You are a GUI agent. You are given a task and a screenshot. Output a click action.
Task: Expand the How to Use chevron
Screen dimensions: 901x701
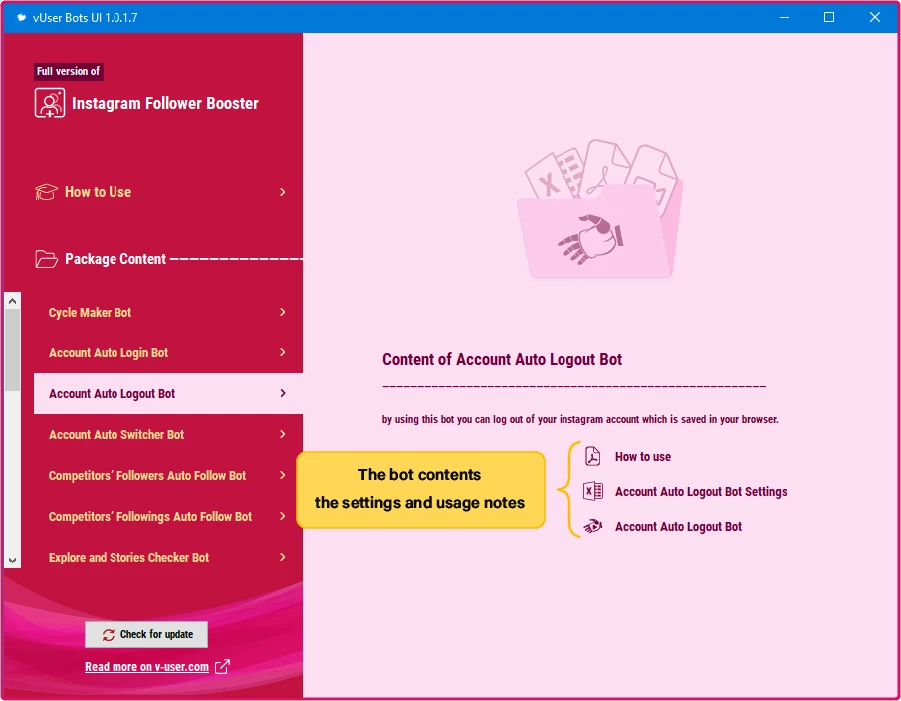click(x=282, y=192)
